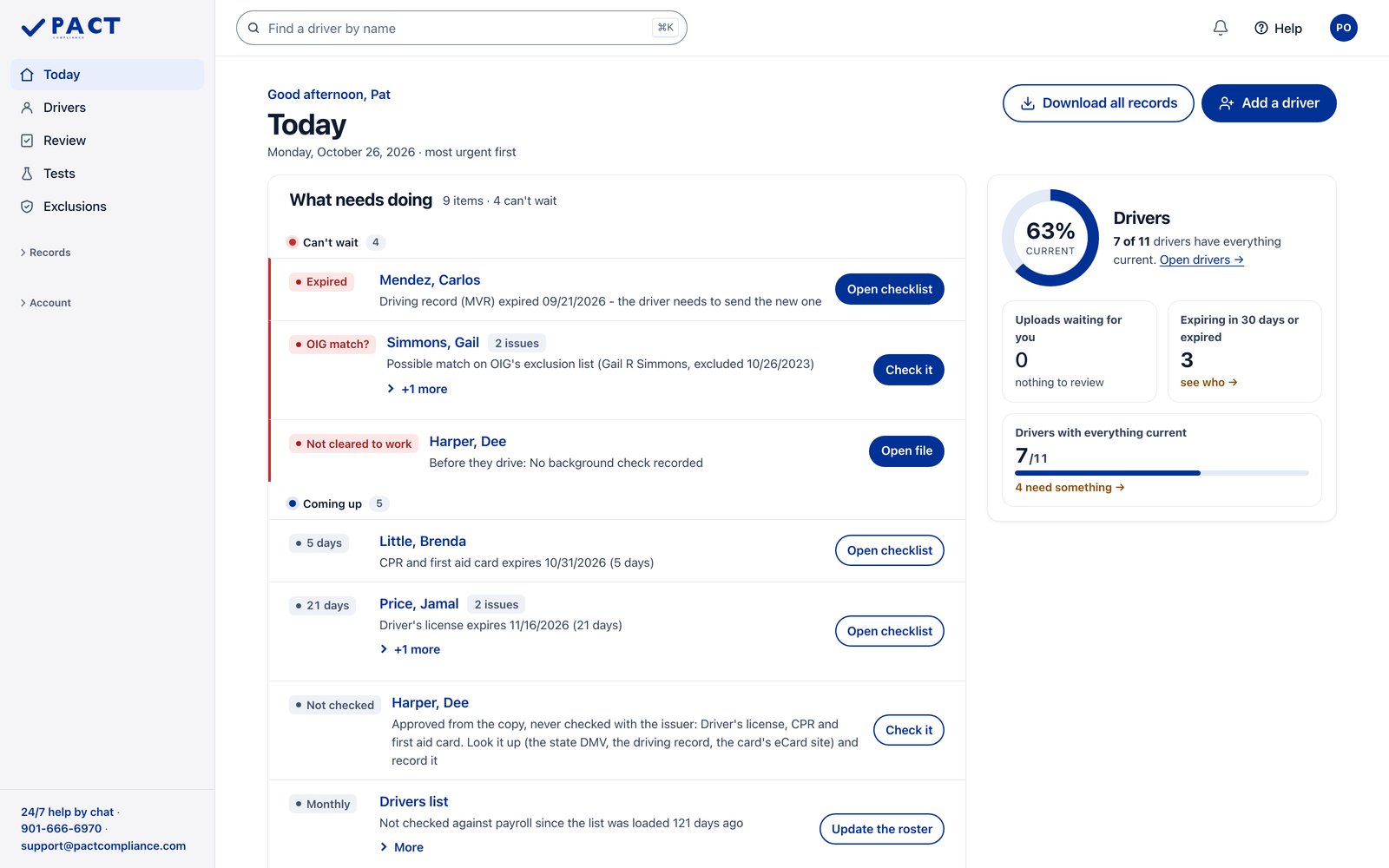Click the Drivers person icon

[x=27, y=108]
